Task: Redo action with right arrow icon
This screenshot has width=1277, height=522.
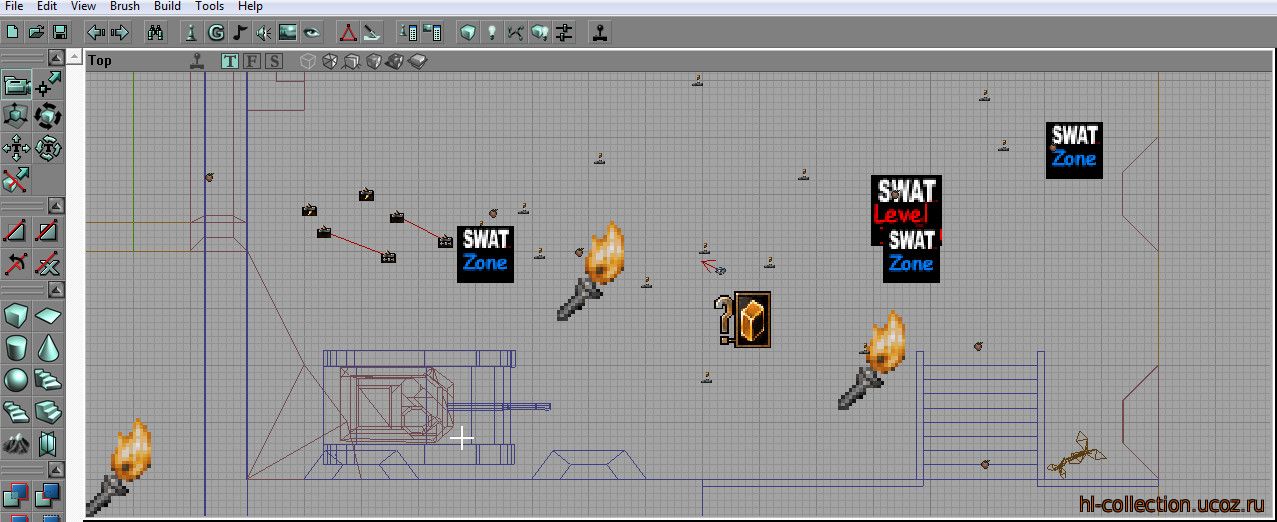Action: (120, 33)
